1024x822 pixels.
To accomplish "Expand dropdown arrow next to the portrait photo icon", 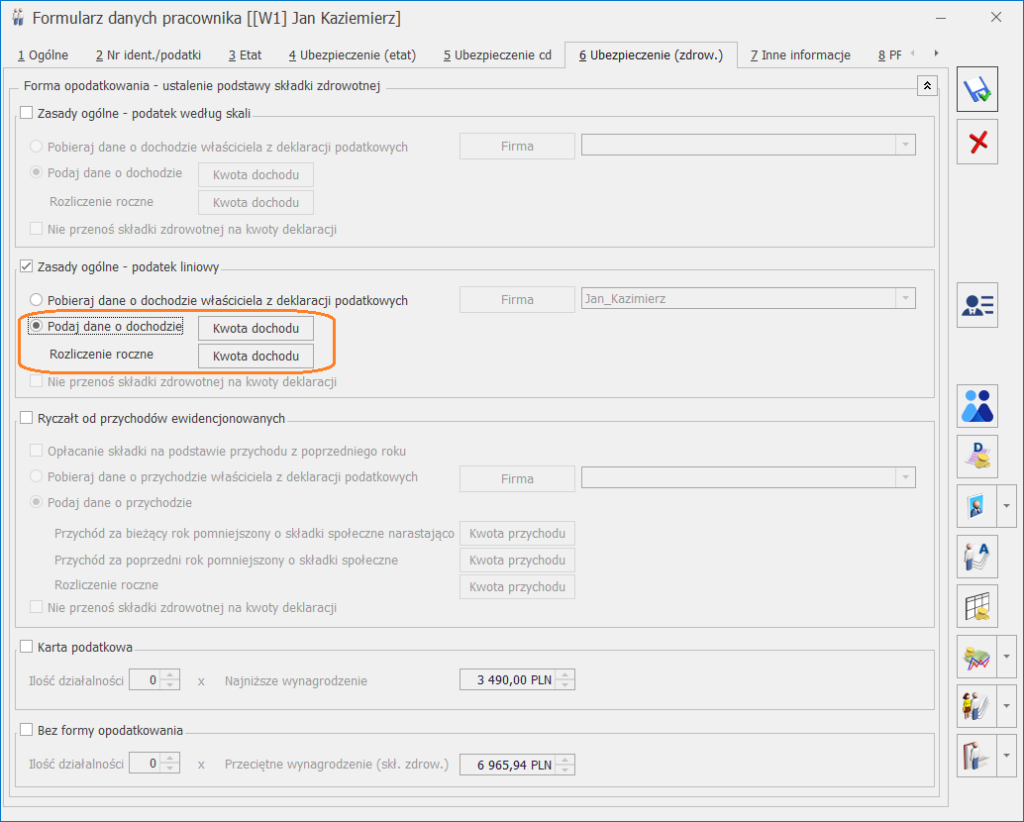I will [x=1008, y=506].
